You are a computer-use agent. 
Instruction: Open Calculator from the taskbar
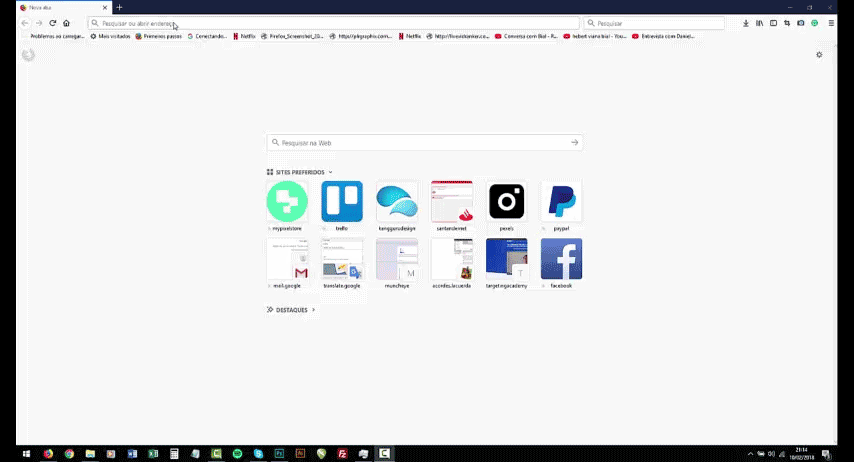pos(174,453)
